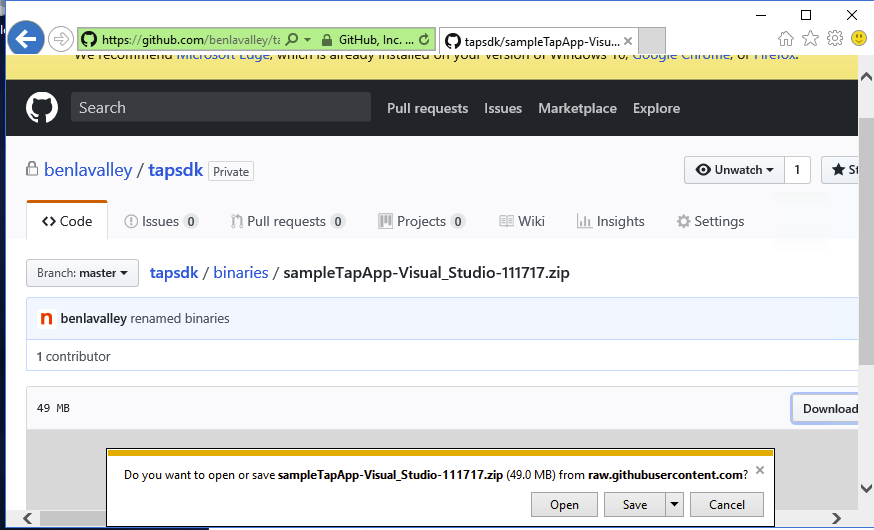This screenshot has height=530, width=874.
Task: Click the smiley feedback icon
Action: coord(859,38)
